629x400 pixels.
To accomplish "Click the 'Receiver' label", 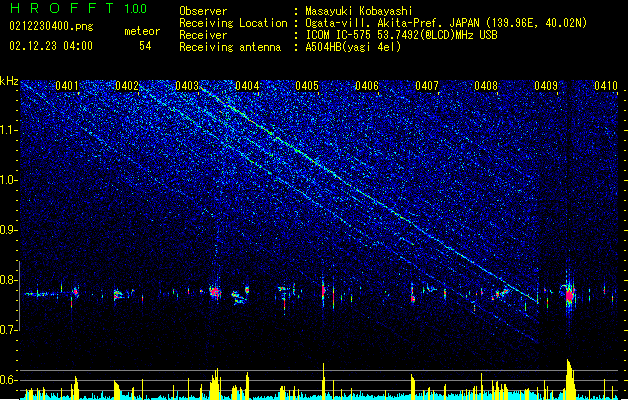I will (x=203, y=35).
